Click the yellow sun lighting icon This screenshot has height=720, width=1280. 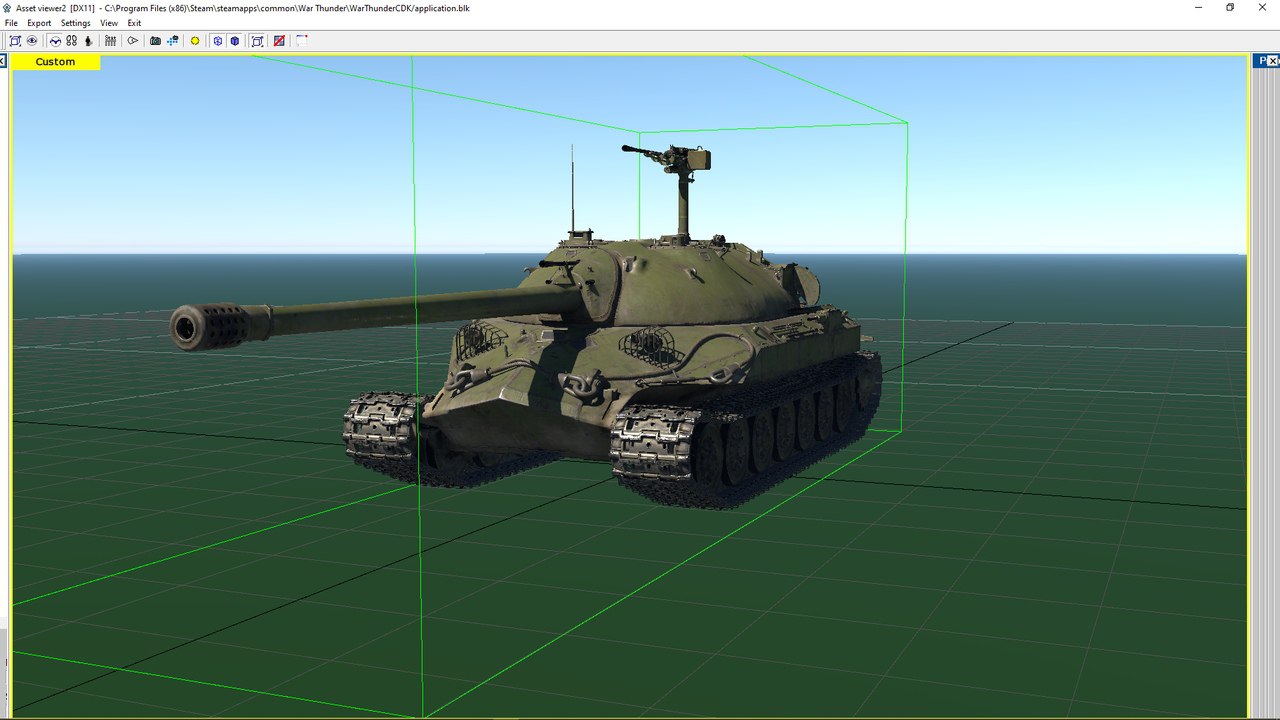(x=195, y=41)
